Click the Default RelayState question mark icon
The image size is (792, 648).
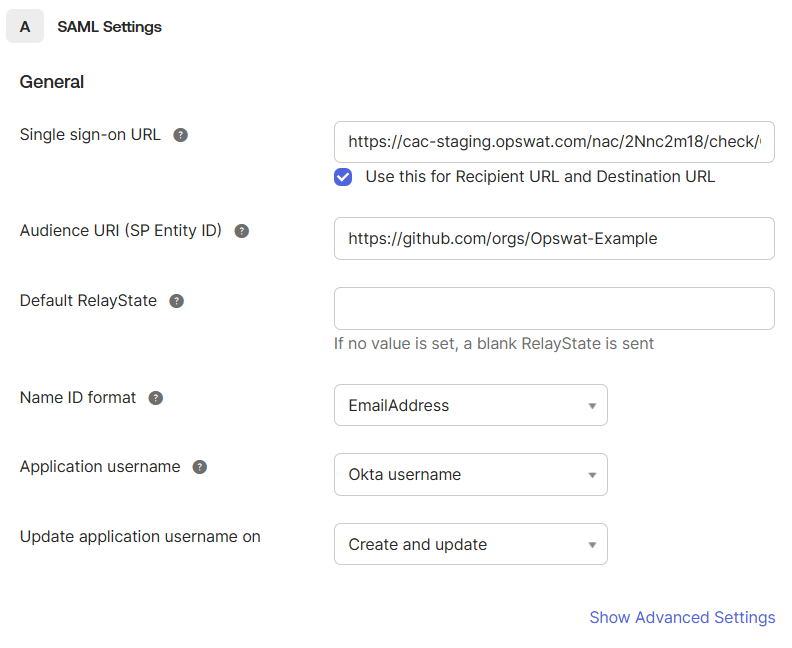coord(176,301)
